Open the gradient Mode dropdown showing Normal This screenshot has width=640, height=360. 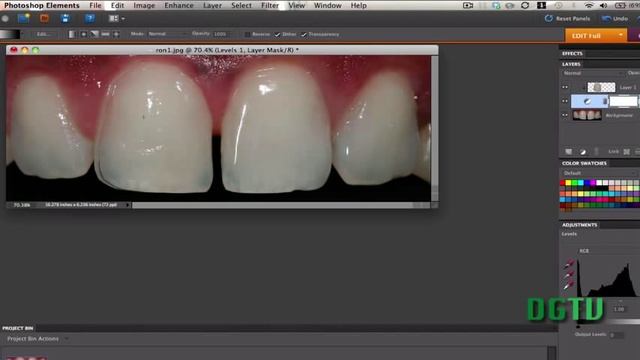[x=167, y=34]
